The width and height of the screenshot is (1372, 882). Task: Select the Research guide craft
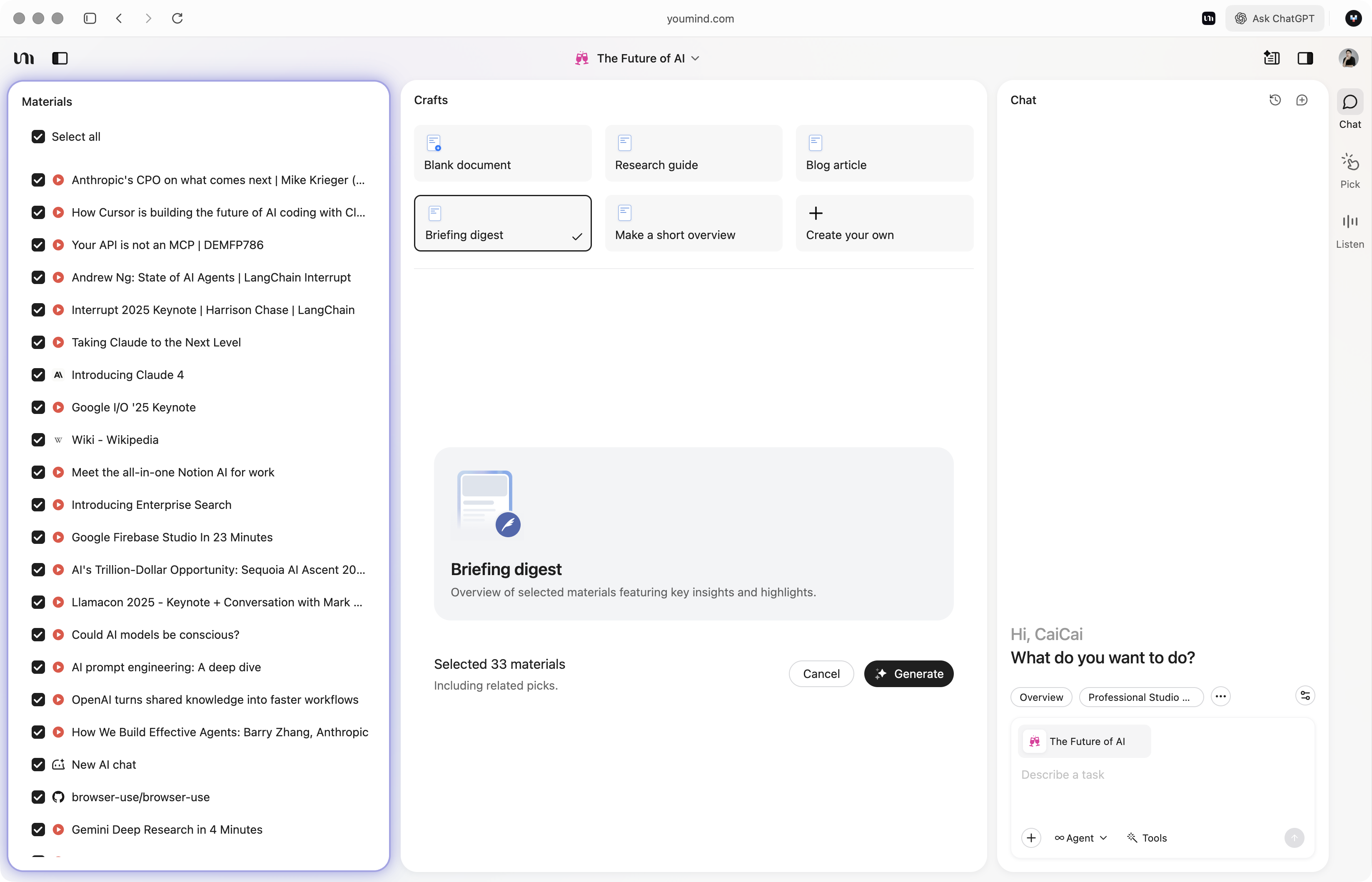tap(693, 154)
